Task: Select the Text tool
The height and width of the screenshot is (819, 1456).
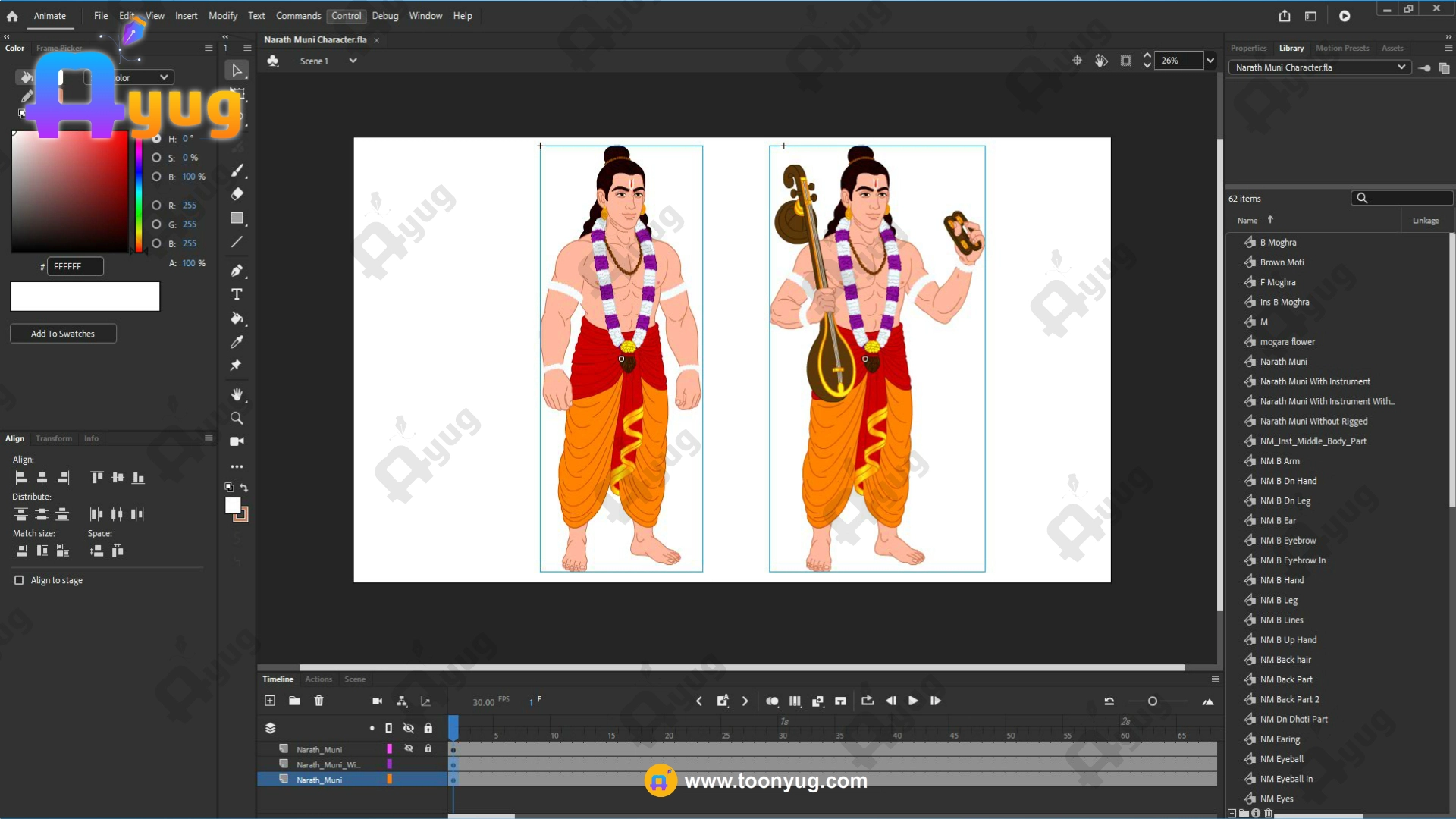Action: point(237,294)
